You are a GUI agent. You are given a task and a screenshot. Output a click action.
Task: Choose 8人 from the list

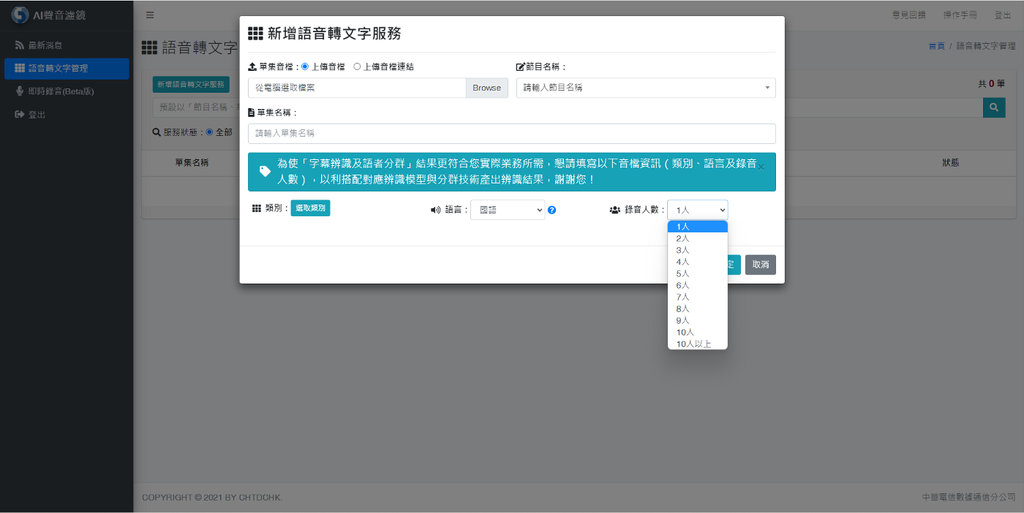[697, 309]
